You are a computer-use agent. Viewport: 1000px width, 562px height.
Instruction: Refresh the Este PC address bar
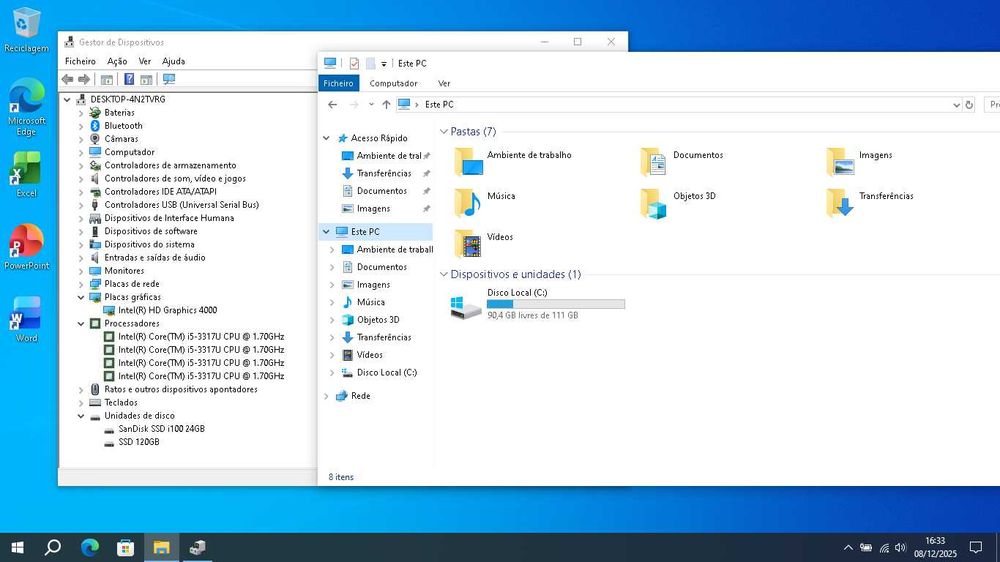tap(969, 105)
